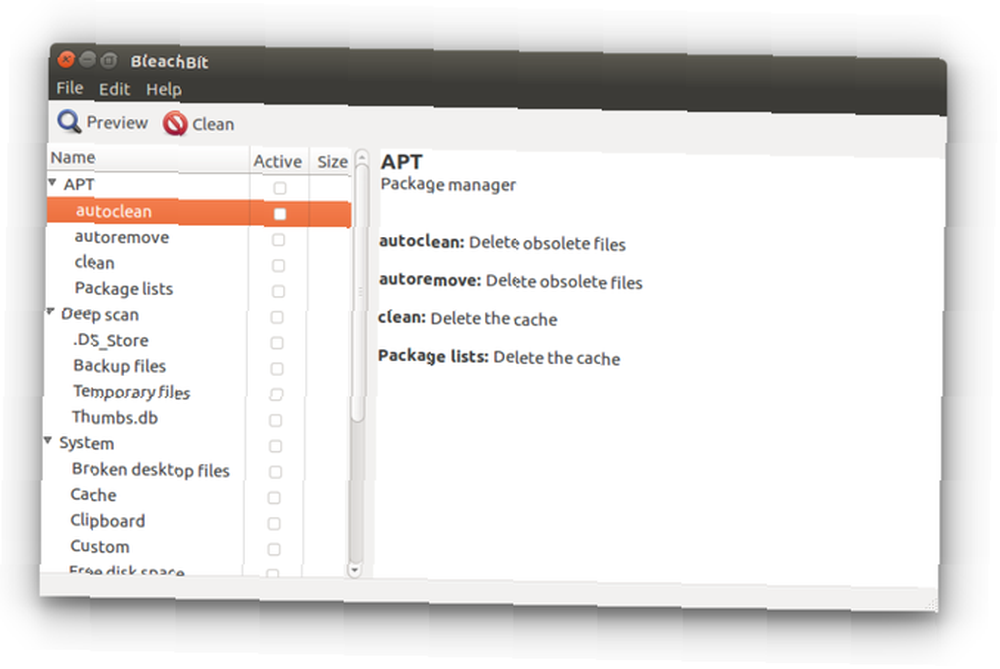Screen dimensions: 1000x669
Task: Select the Temporary files row
Action: click(196, 392)
